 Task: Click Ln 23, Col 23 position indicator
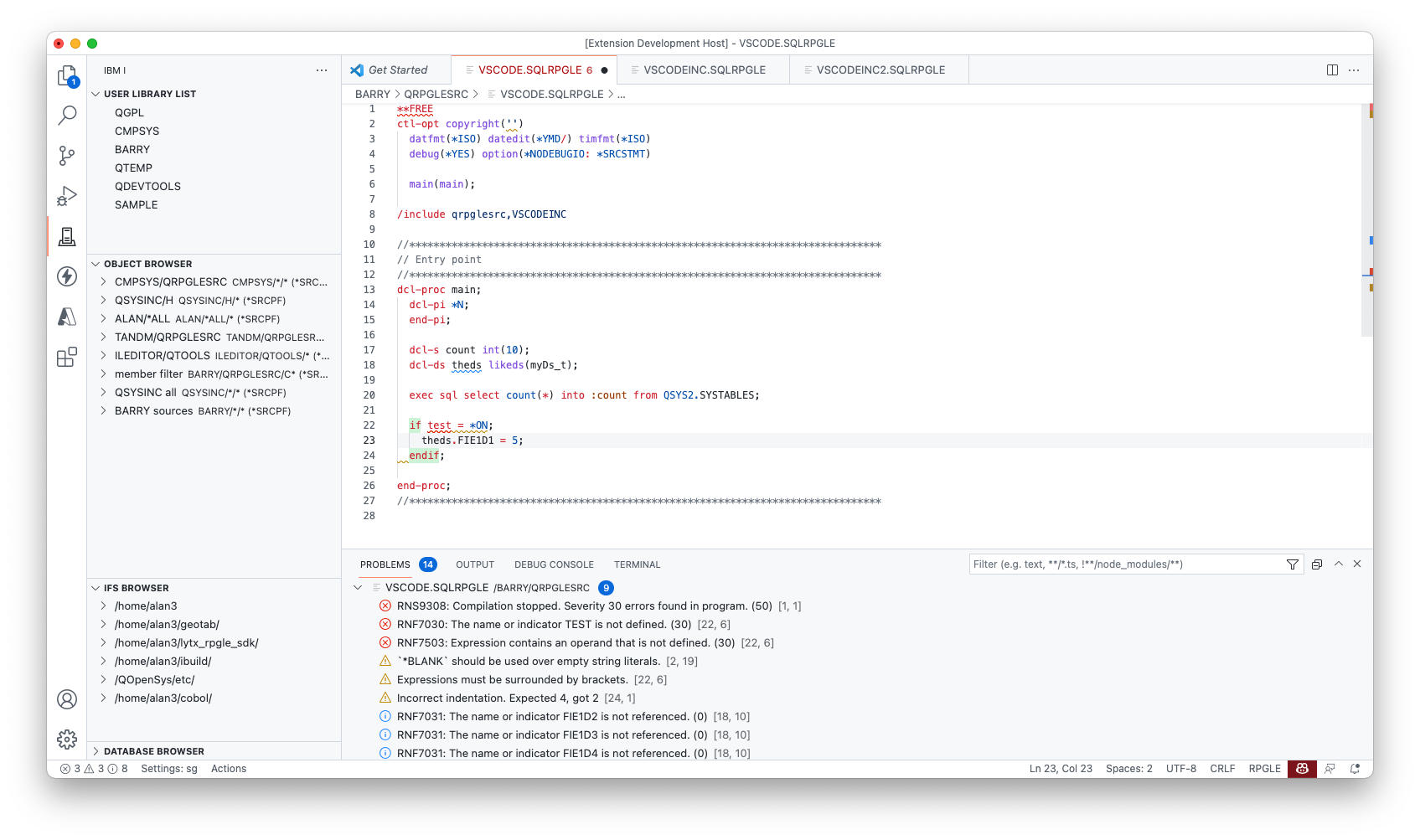1061,769
